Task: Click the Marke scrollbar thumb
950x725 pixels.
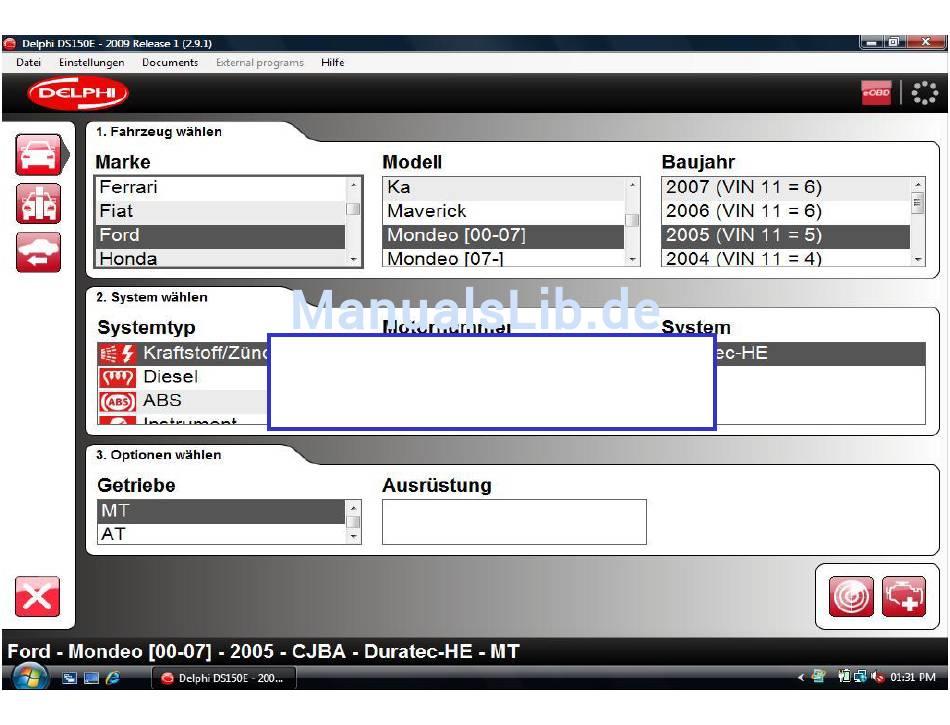Action: (x=353, y=209)
